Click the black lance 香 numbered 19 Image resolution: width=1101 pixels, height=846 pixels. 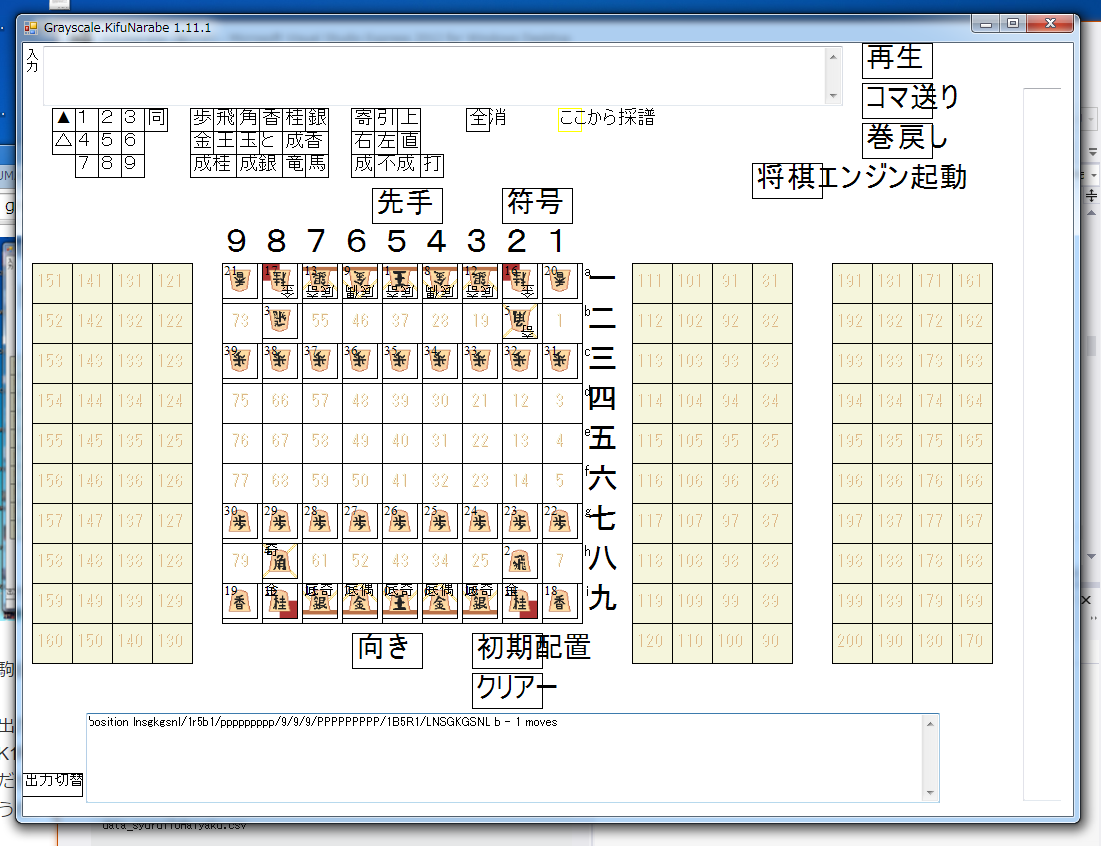[x=240, y=601]
